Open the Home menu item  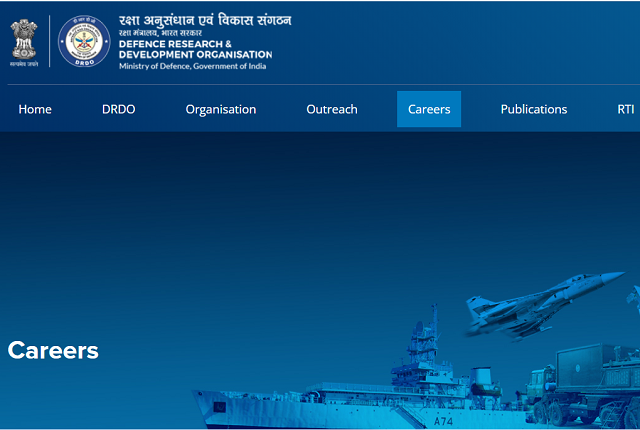tap(35, 110)
